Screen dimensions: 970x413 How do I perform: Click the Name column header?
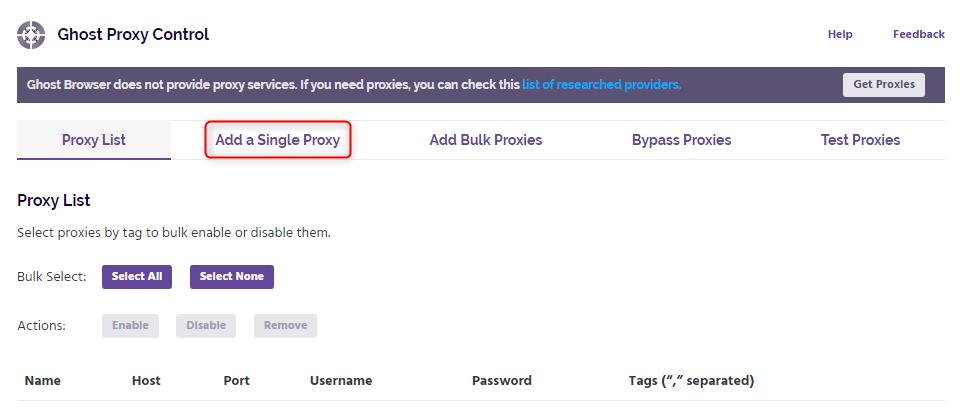[43, 381]
